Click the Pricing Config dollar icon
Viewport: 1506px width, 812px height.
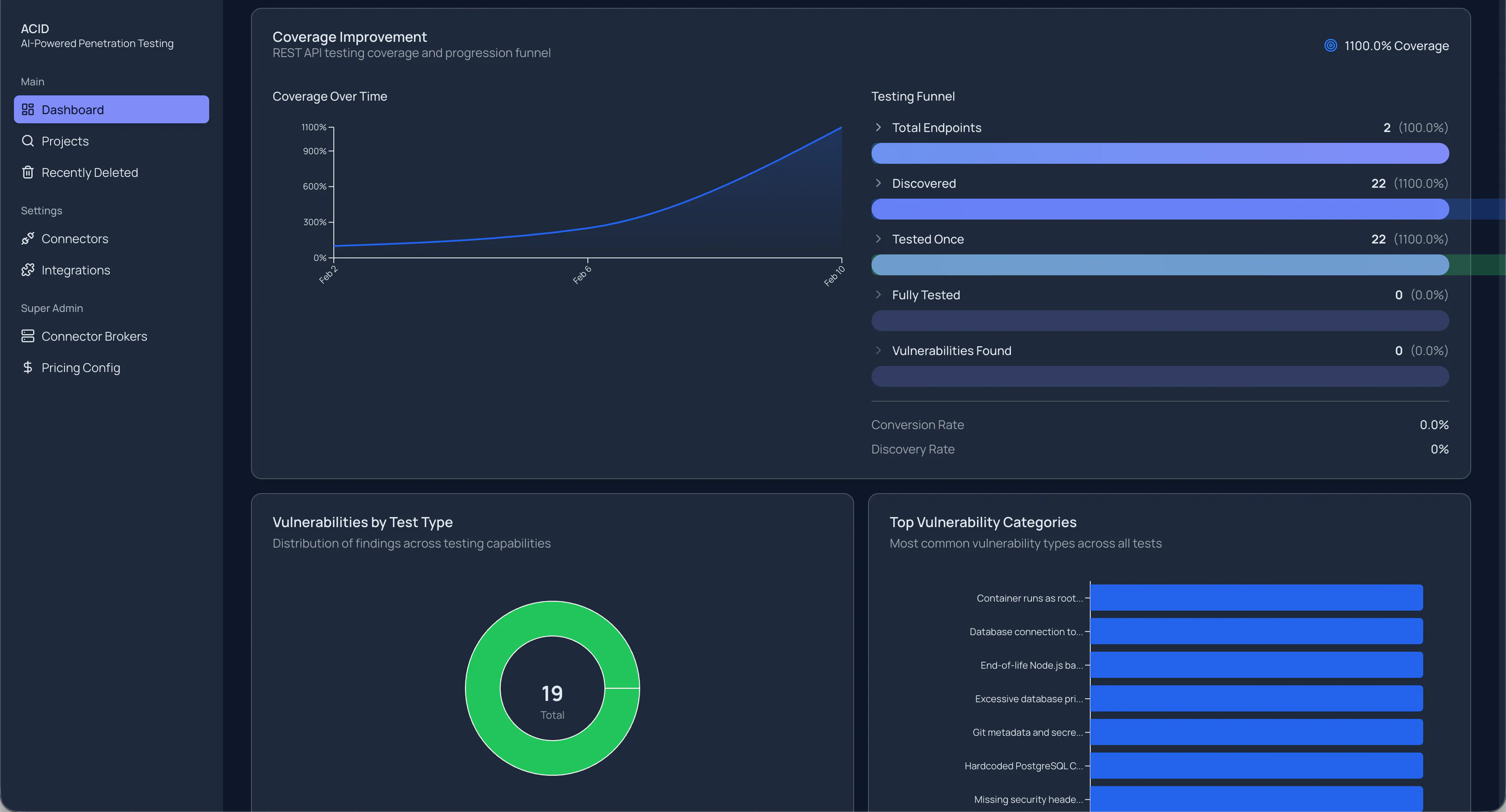pos(27,367)
